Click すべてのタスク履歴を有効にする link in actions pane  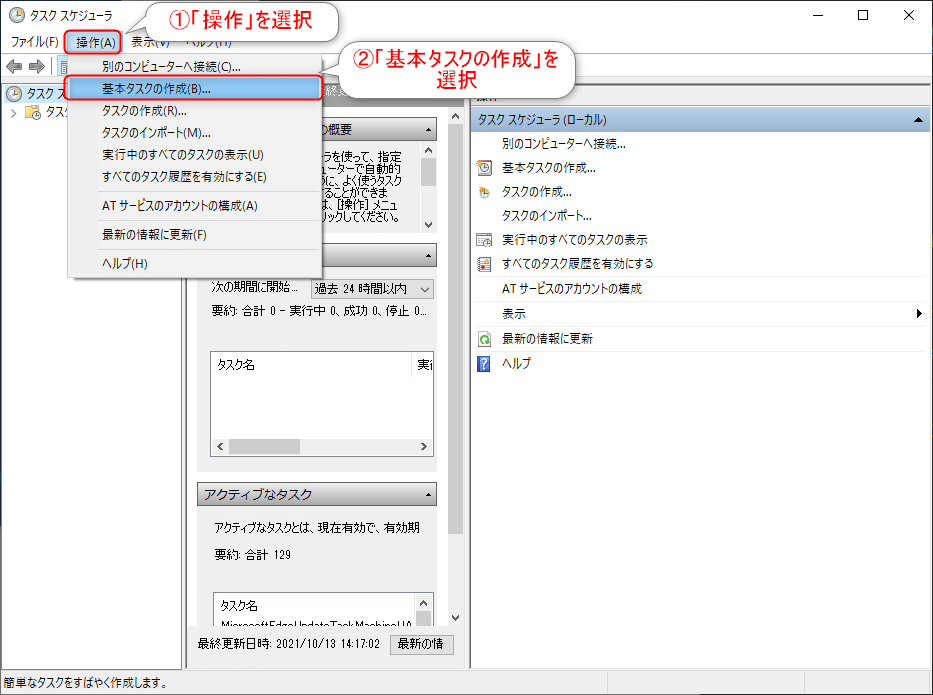coord(577,264)
